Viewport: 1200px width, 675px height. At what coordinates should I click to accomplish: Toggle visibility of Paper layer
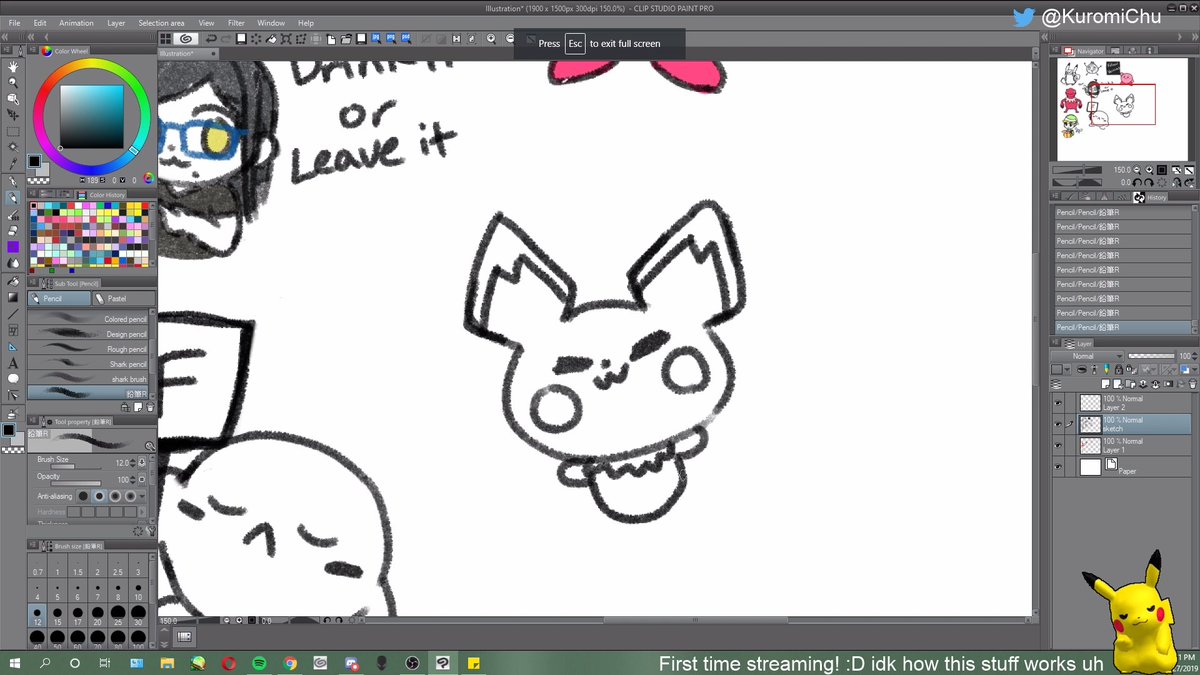[x=1058, y=467]
